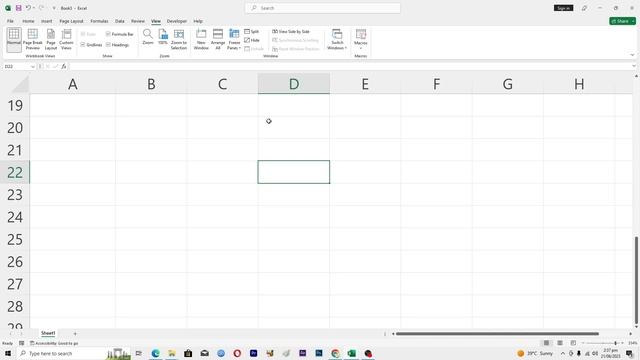Show hidden system tray icons

click(x=563, y=353)
